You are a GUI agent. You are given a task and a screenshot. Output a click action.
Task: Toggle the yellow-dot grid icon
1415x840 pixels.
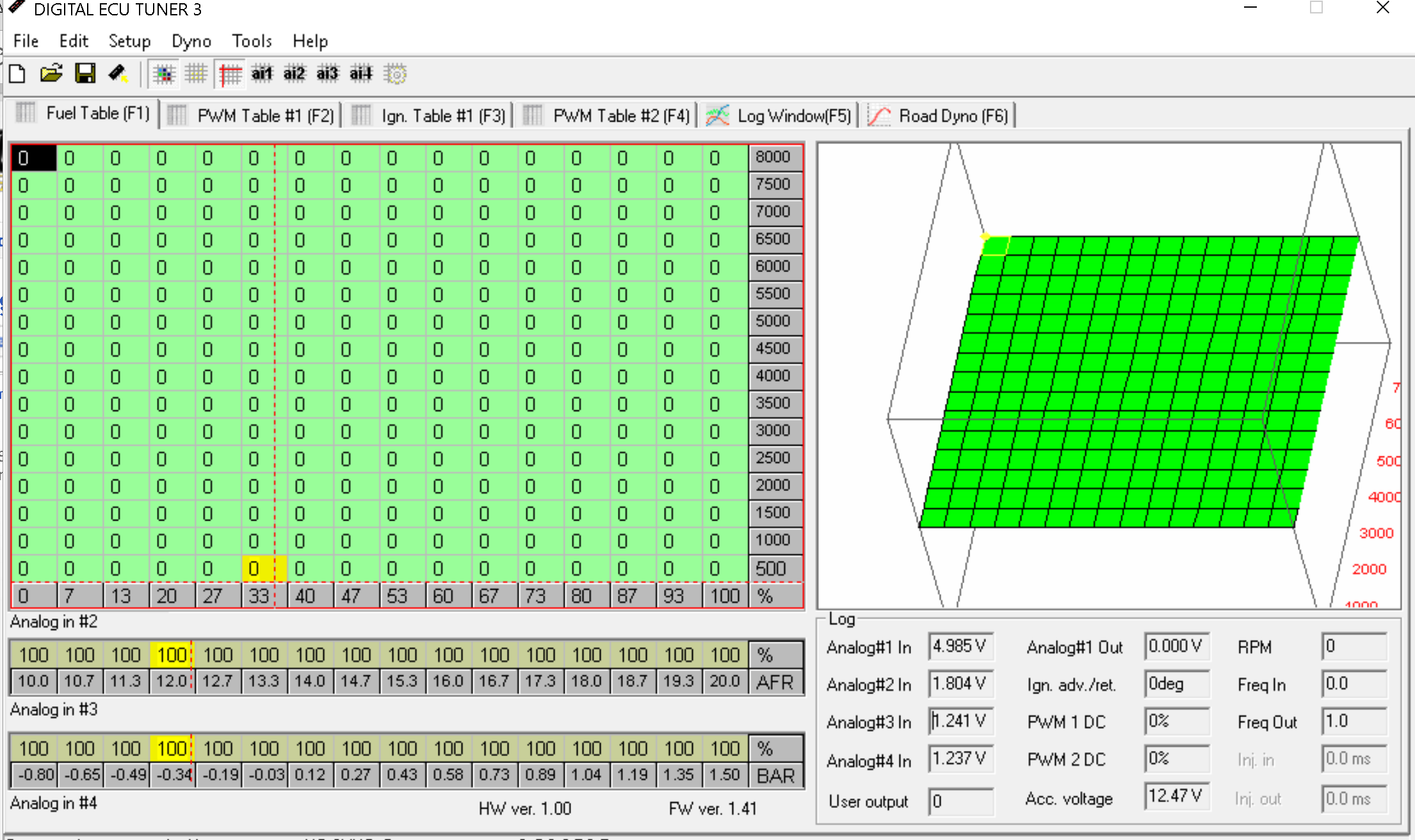click(196, 74)
